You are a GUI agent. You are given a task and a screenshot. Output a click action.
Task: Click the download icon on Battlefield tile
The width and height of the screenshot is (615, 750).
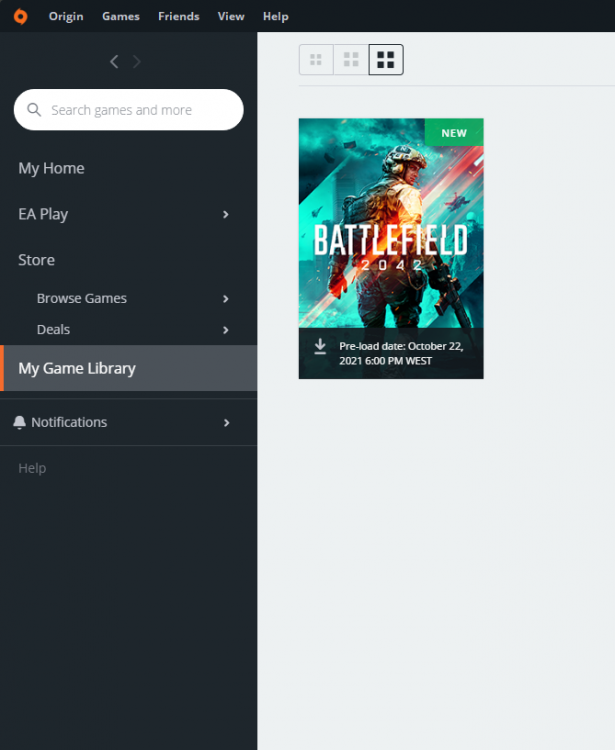pos(320,346)
